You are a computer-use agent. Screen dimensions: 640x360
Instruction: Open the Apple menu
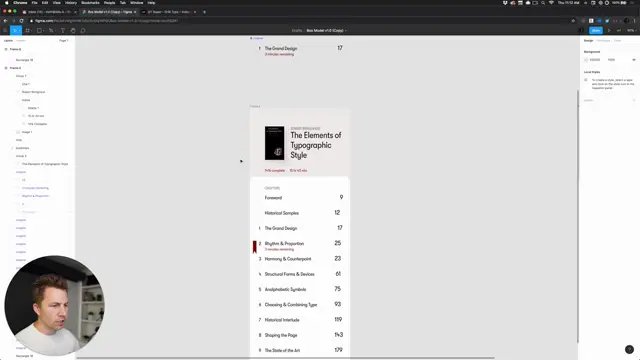click(x=7, y=3)
